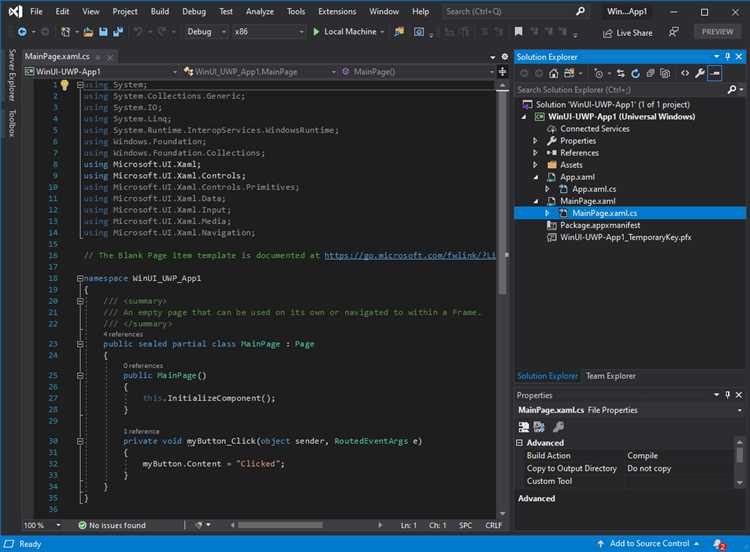Click the Show All Files icon
Image resolution: width=750 pixels, height=552 pixels.
(x=665, y=73)
